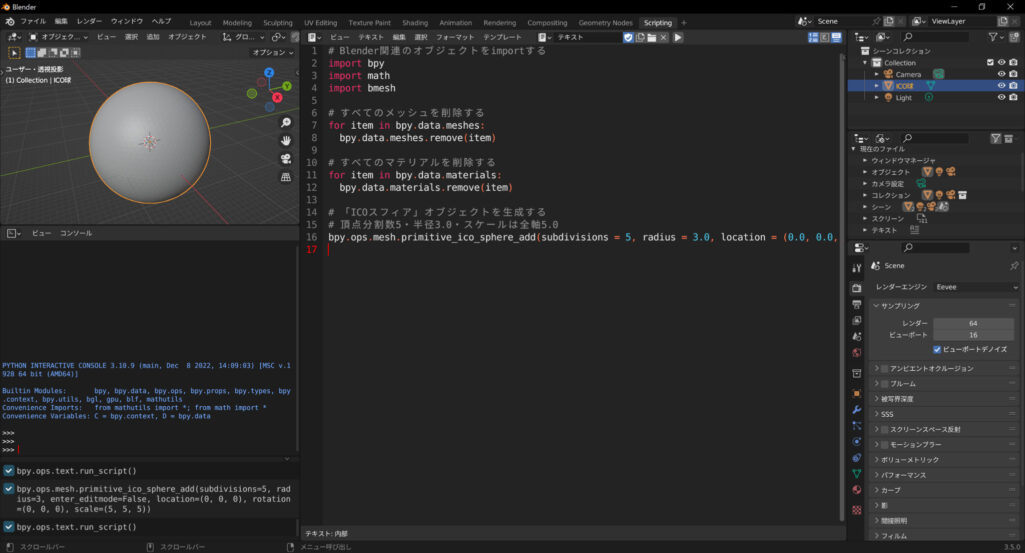Open Object Data green triangle tab
Image resolution: width=1025 pixels, height=553 pixels.
(x=856, y=473)
